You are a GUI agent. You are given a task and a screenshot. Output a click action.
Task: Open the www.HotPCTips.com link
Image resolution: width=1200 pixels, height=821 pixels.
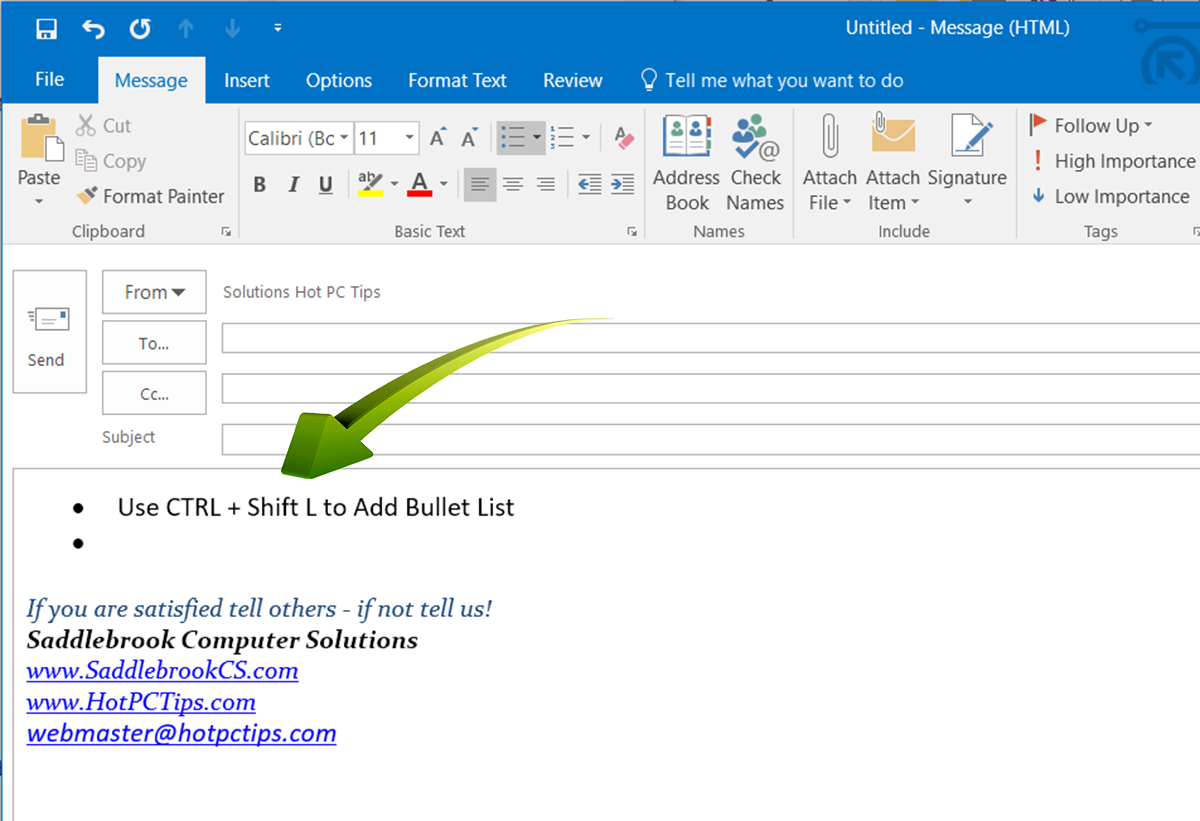[141, 702]
